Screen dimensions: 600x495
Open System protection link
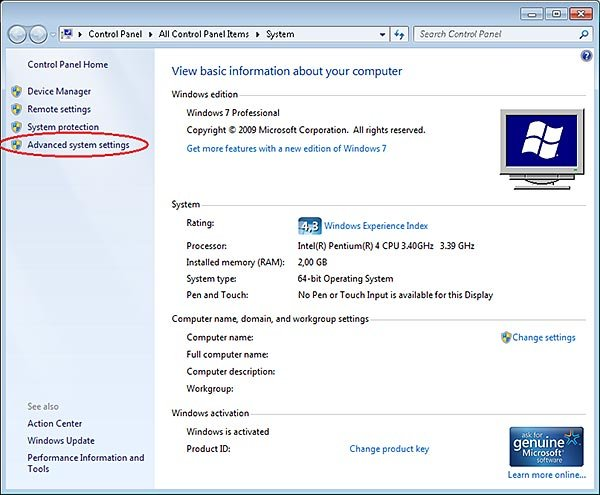[63, 127]
